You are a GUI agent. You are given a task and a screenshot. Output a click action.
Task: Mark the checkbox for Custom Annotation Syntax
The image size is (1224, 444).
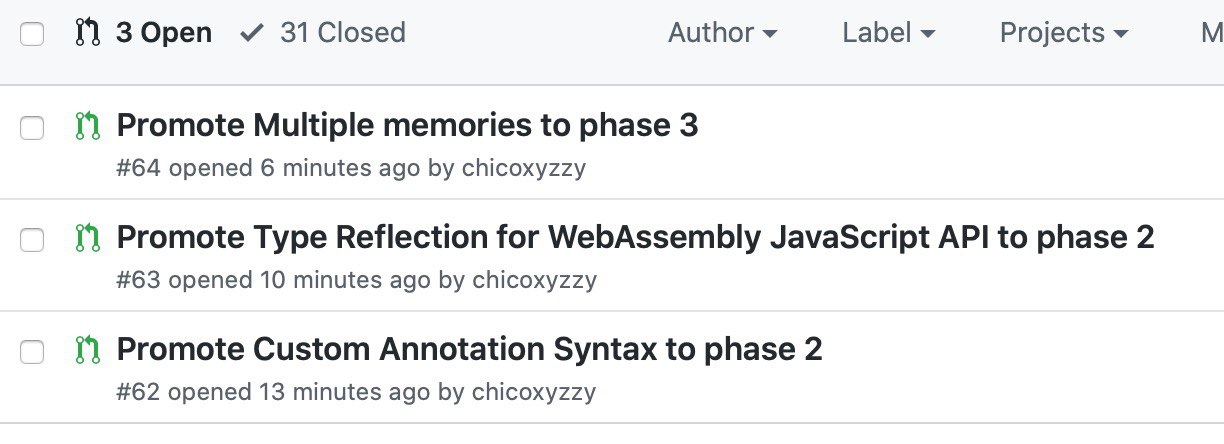pos(32,352)
